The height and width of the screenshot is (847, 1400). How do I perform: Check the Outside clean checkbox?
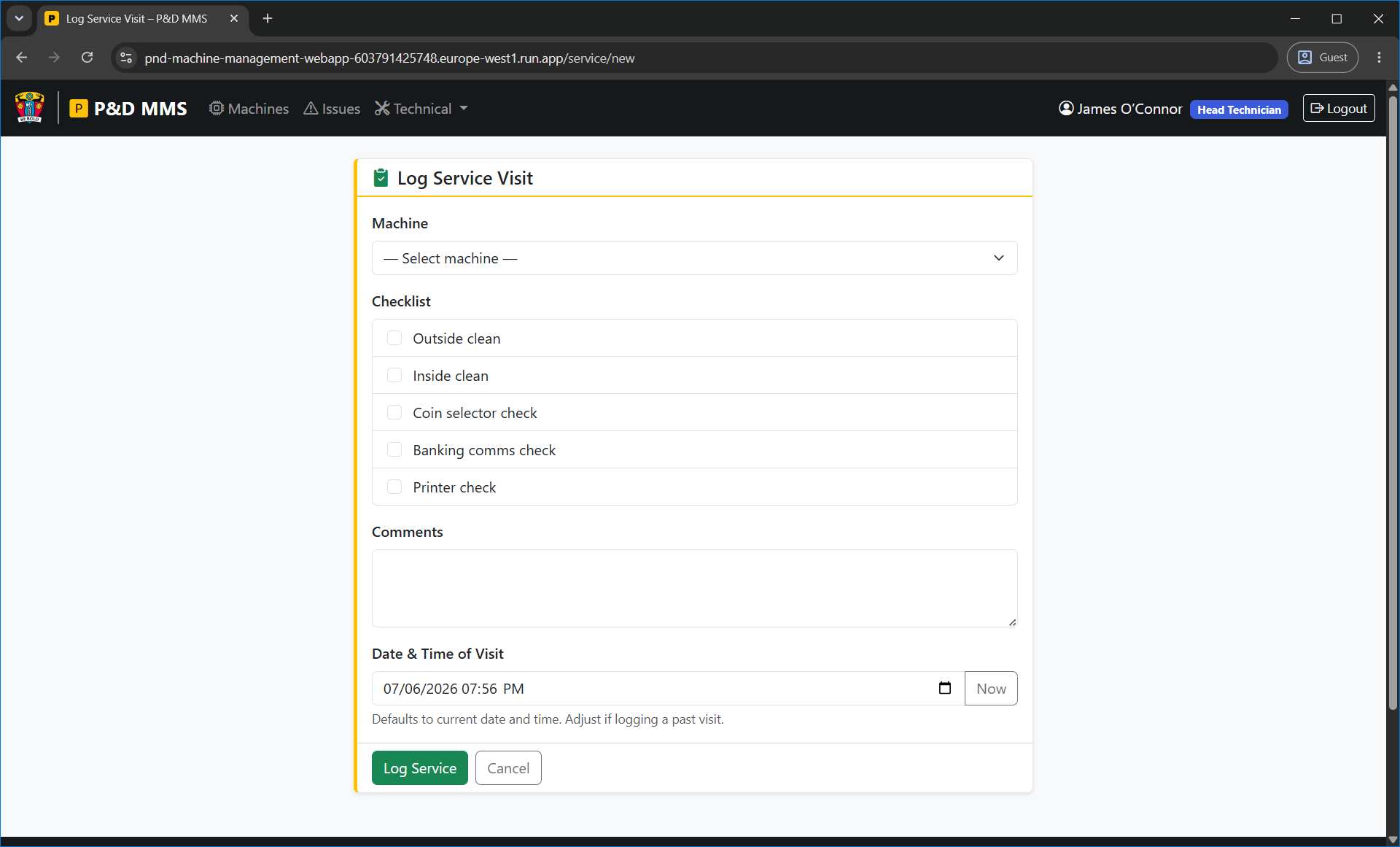[394, 338]
